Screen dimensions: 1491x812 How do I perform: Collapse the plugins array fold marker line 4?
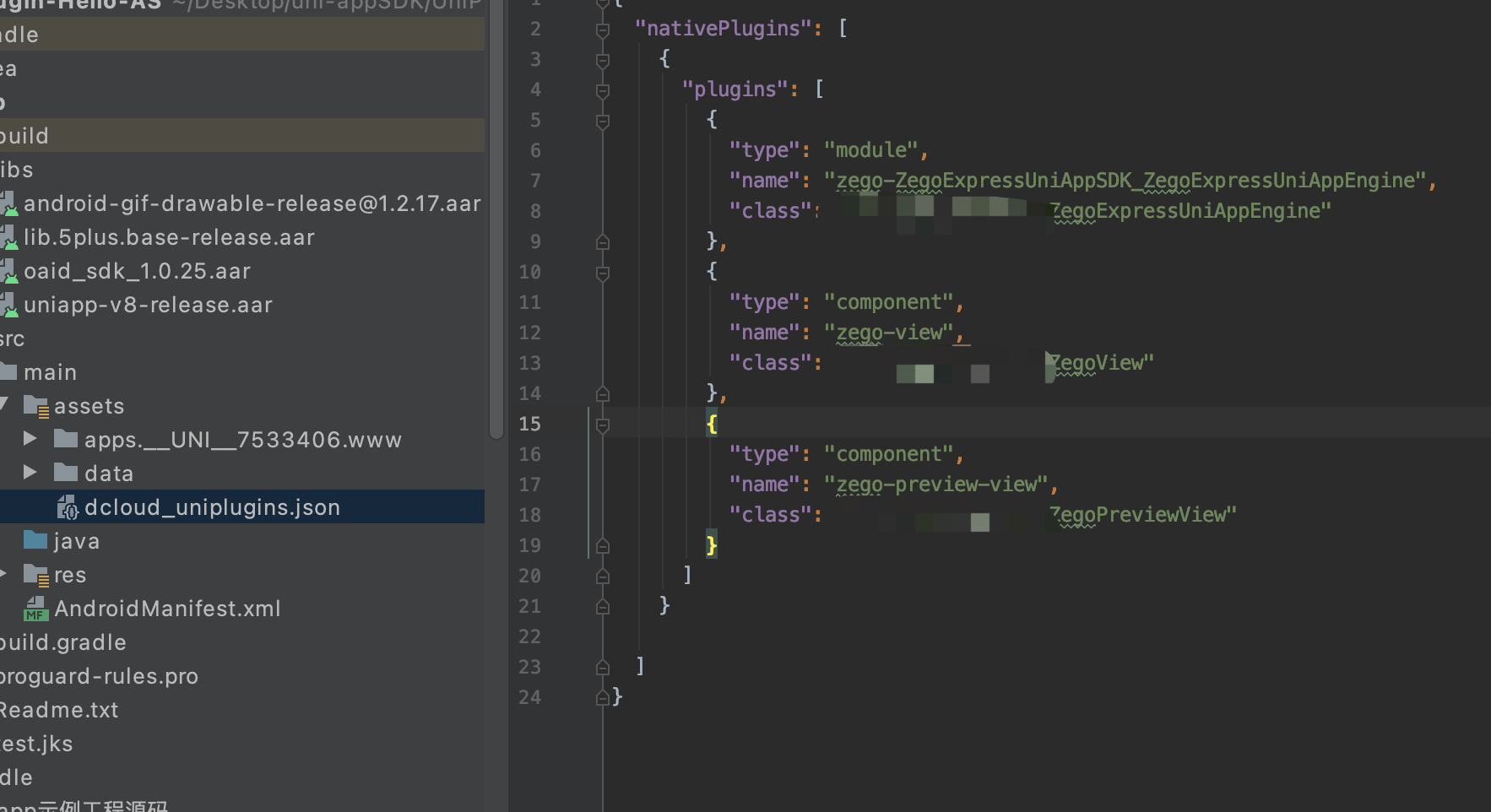click(x=603, y=91)
